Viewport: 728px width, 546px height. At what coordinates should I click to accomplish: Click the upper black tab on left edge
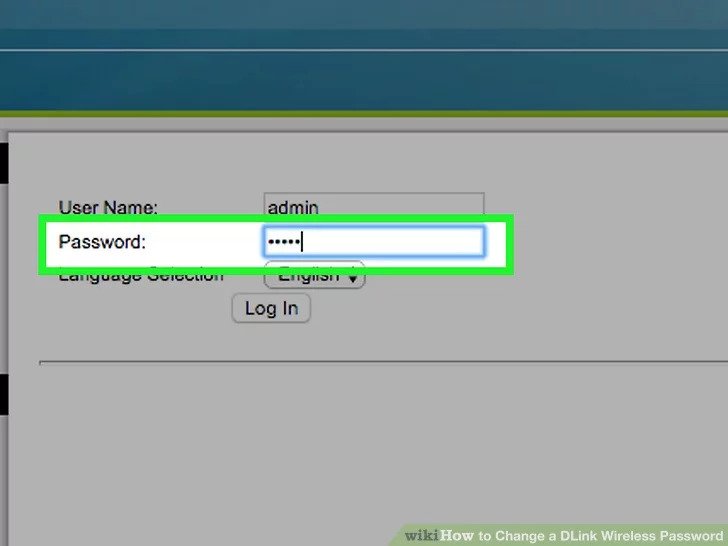[x=4, y=163]
